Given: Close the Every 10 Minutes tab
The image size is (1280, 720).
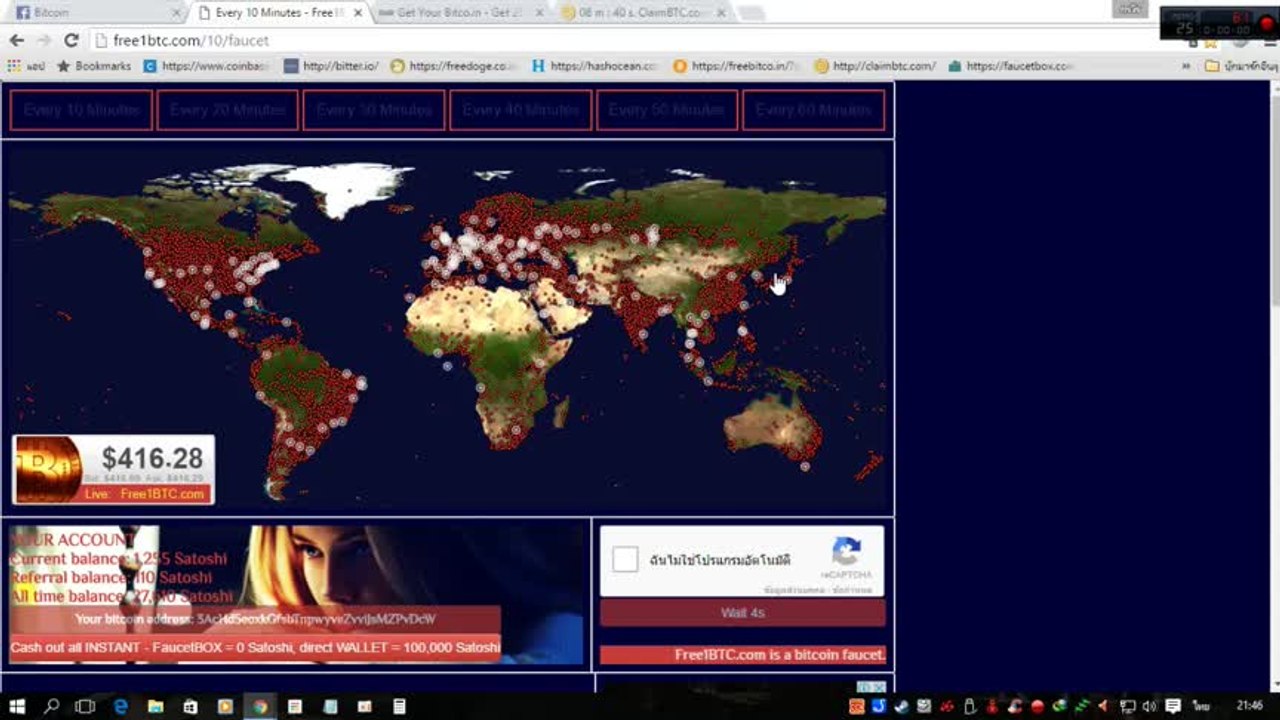Looking at the screenshot, I should click(x=358, y=13).
